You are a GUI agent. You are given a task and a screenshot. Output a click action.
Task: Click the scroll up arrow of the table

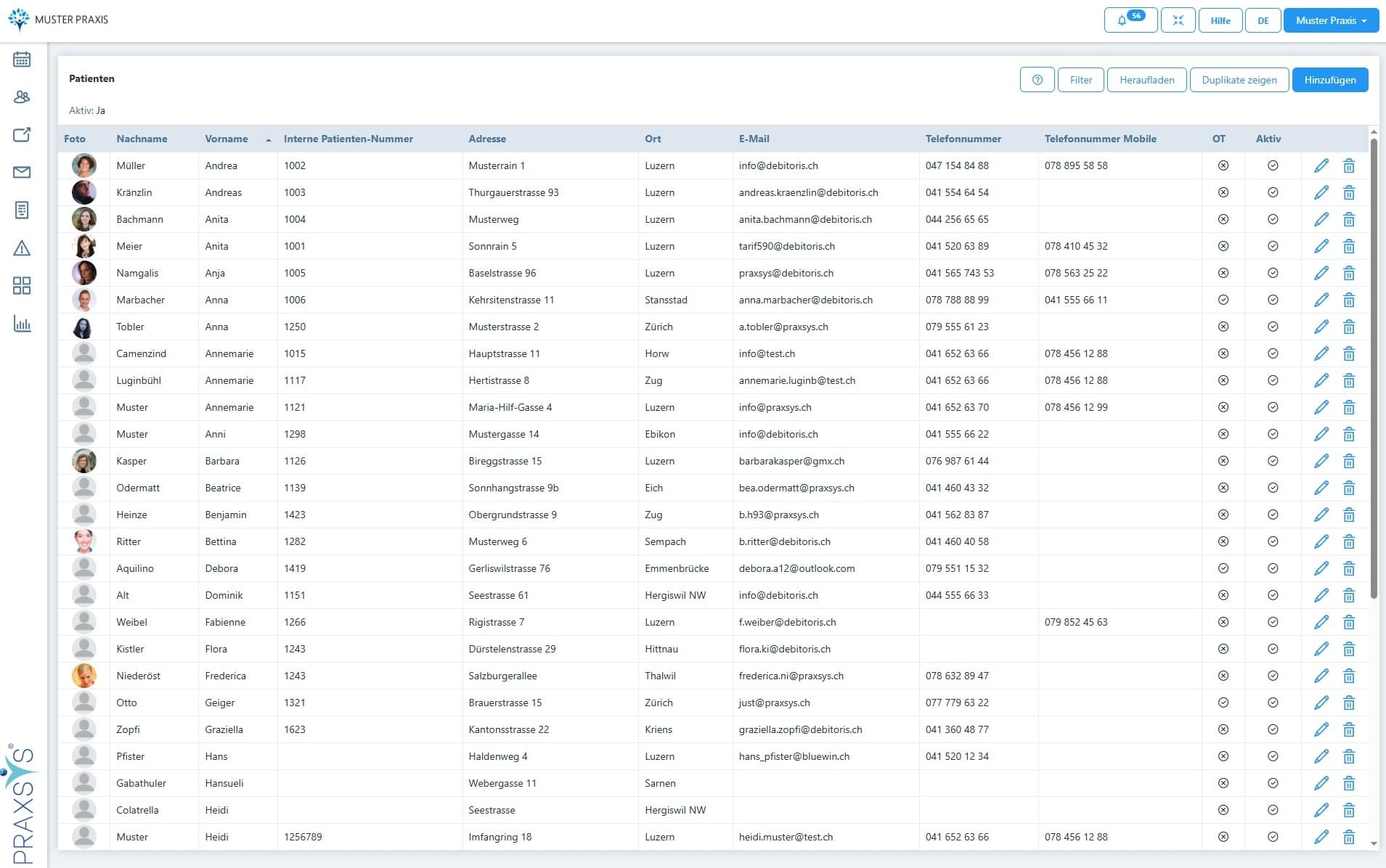(1374, 132)
